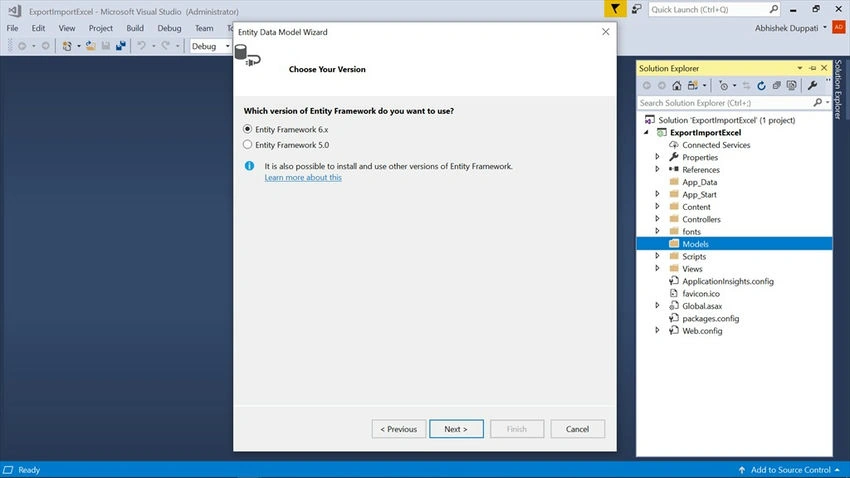Select favicon.ico in Solution Explorer
This screenshot has width=850, height=478.
click(x=700, y=293)
